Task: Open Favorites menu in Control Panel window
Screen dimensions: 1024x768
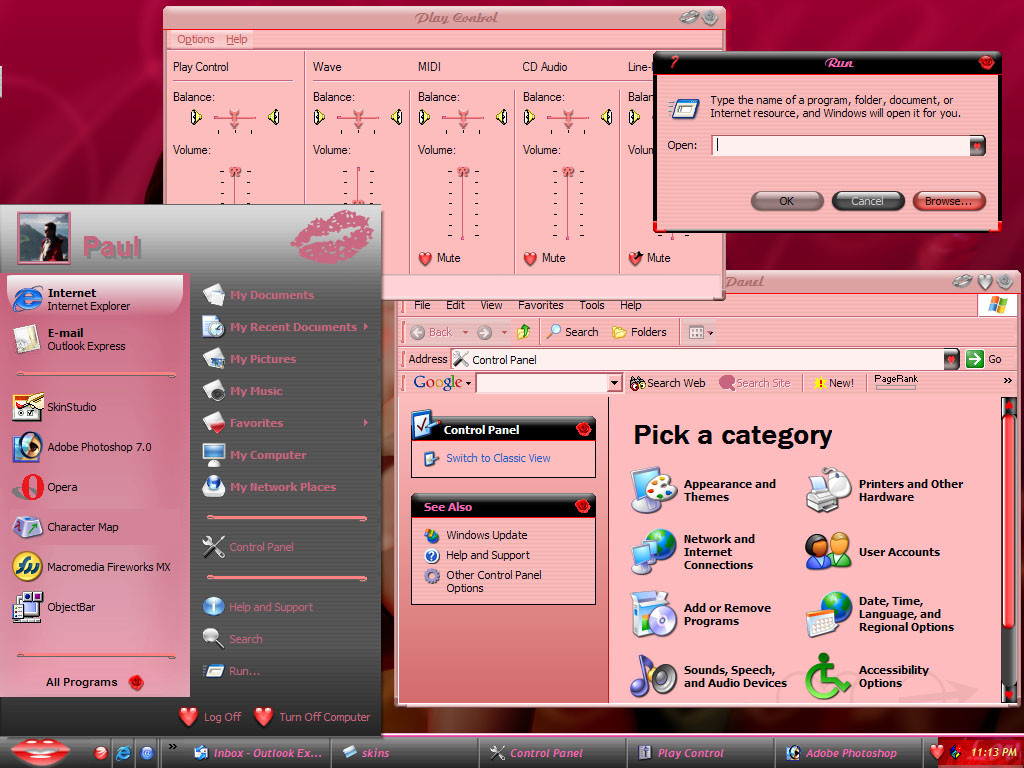Action: (x=541, y=305)
